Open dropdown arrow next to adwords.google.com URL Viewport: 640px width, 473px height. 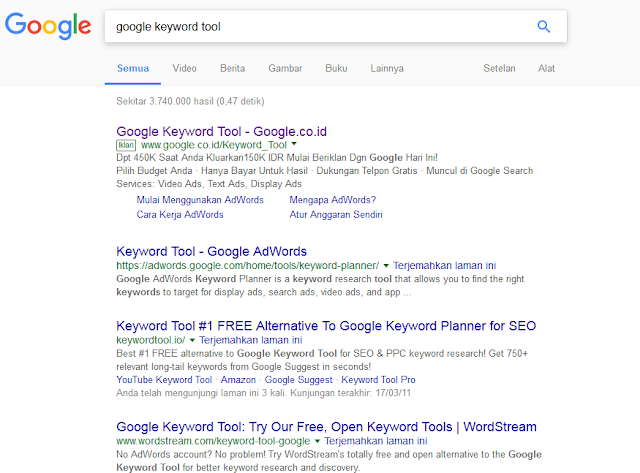point(386,266)
